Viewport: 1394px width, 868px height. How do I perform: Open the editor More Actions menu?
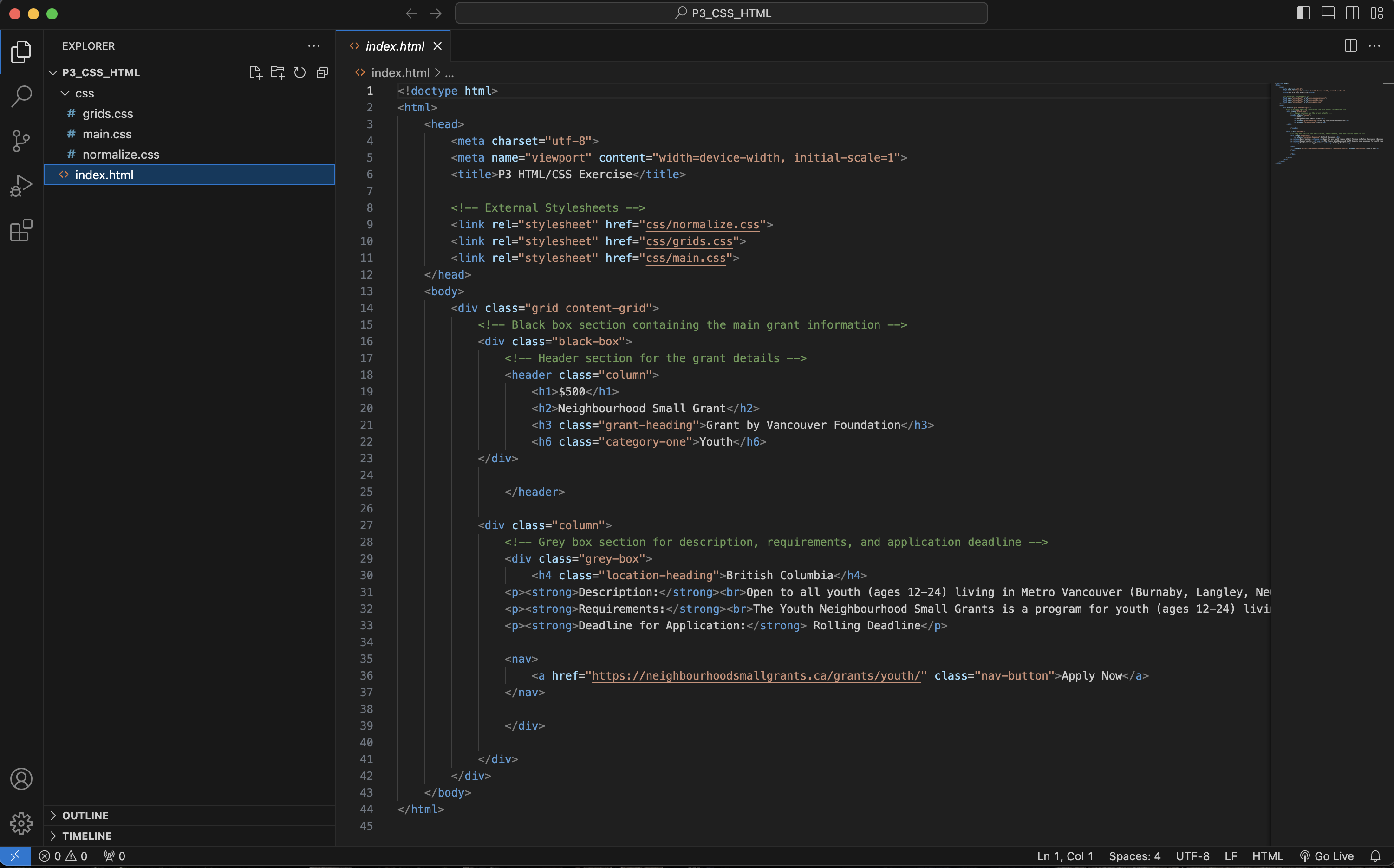[x=1375, y=46]
